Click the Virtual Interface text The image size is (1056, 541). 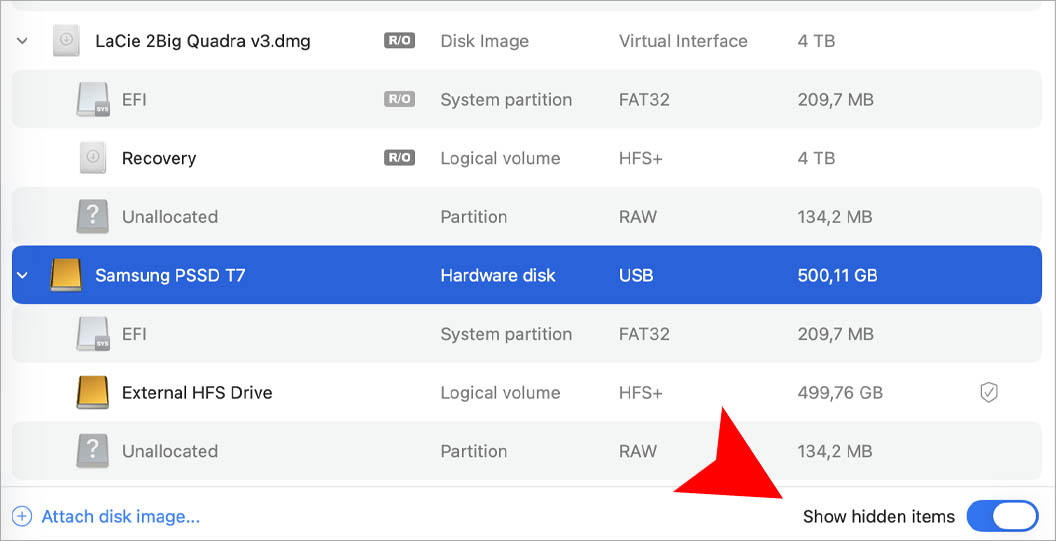(x=683, y=41)
